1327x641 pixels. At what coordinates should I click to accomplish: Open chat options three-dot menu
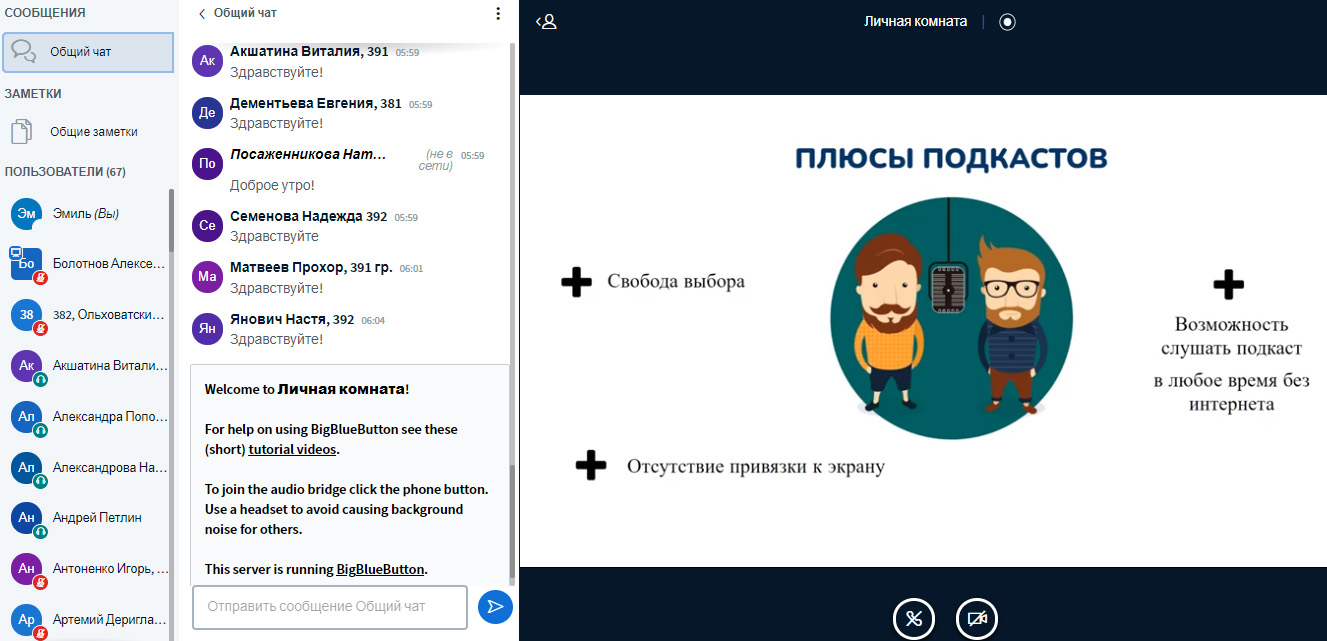point(498,14)
